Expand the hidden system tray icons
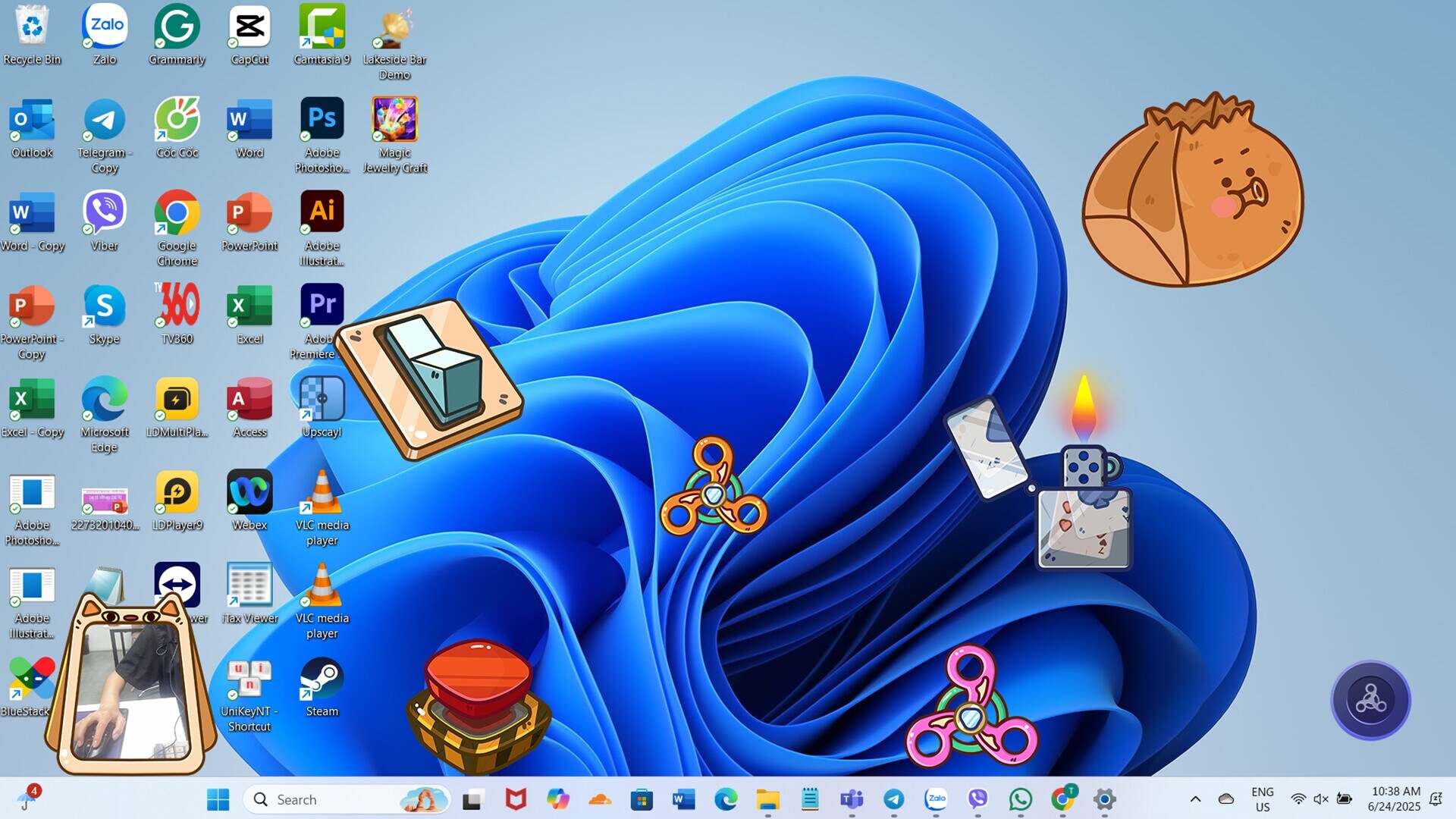This screenshot has width=1456, height=819. (x=1195, y=799)
